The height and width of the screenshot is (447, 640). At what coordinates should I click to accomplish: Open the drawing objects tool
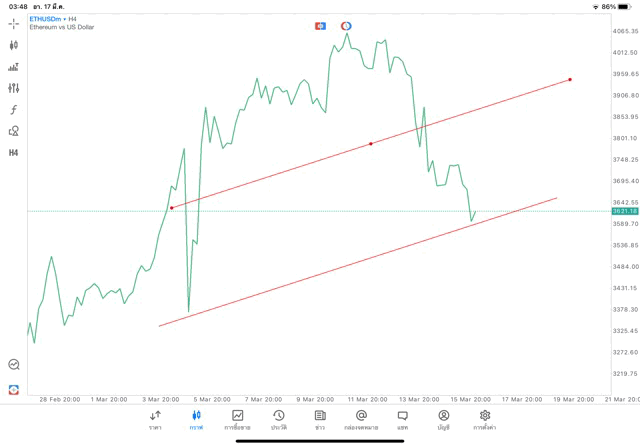tap(14, 131)
